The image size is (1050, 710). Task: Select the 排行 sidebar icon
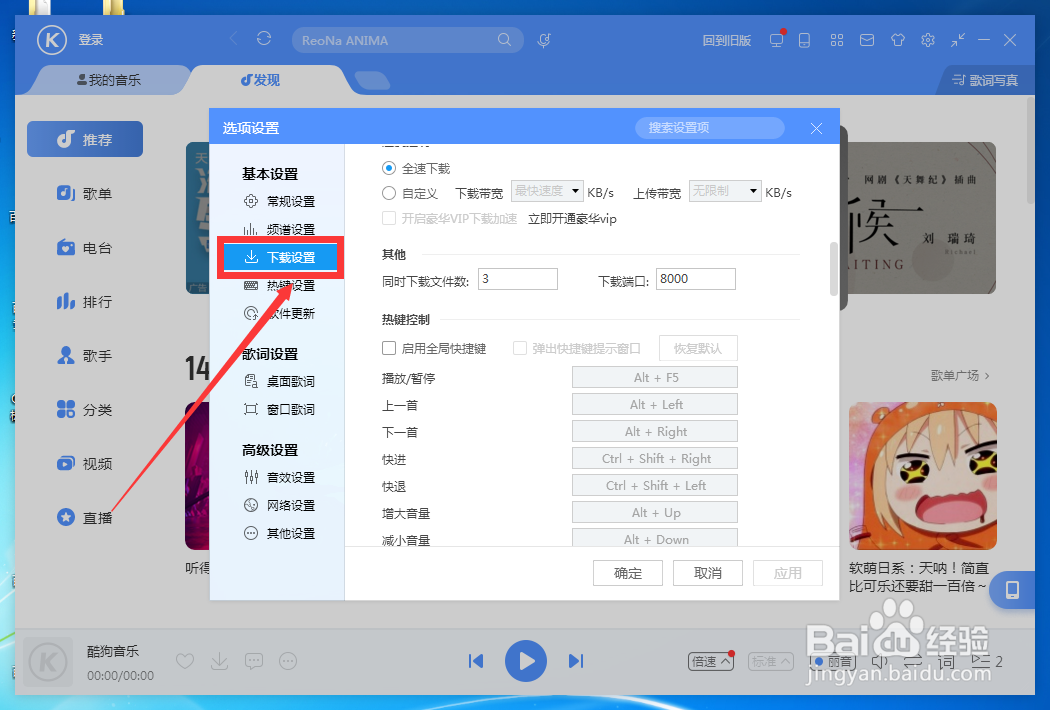click(84, 301)
